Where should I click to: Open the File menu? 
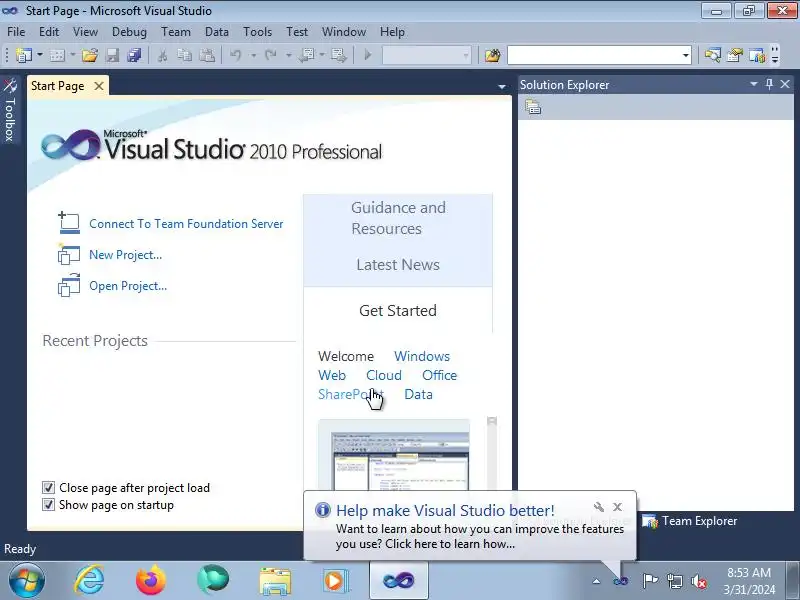tap(16, 32)
